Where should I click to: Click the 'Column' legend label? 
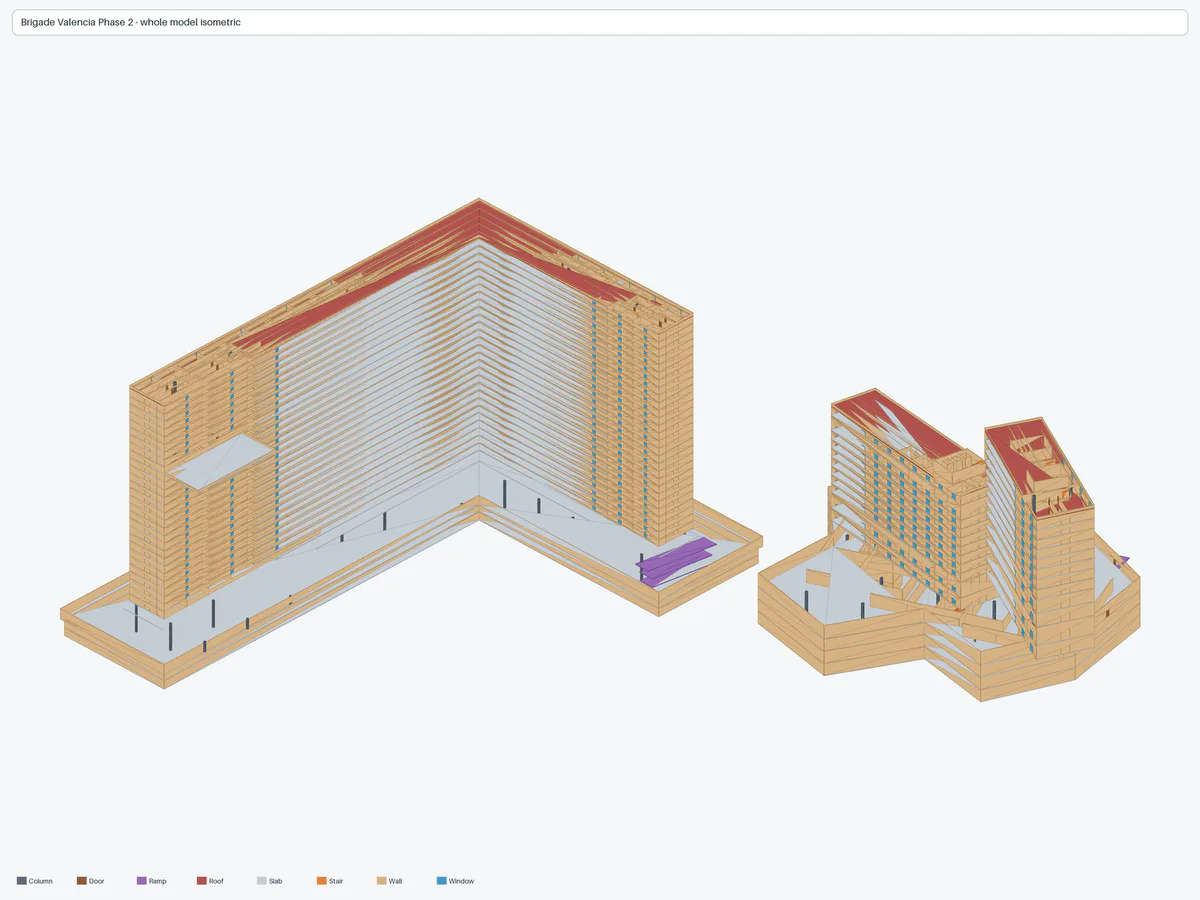pyautogui.click(x=41, y=881)
